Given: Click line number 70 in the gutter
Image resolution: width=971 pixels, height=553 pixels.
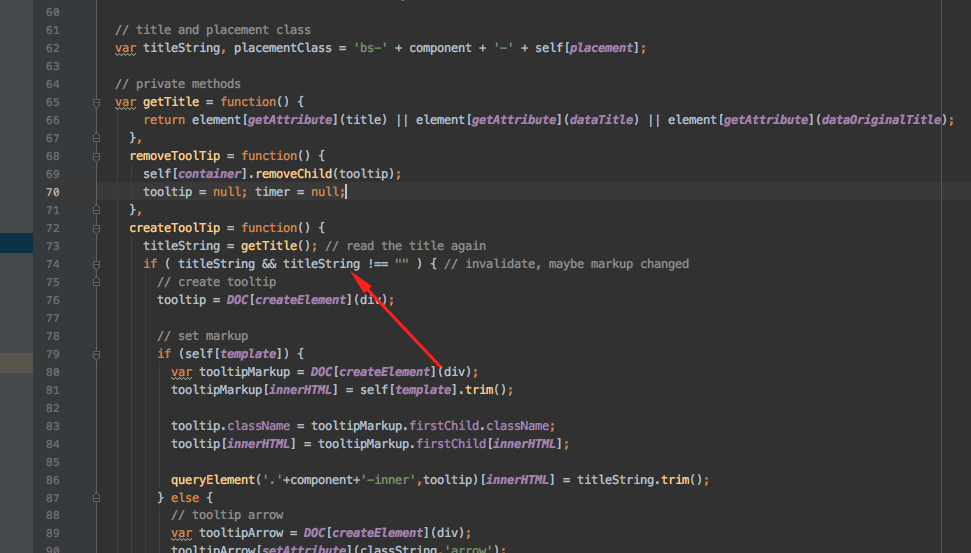Looking at the screenshot, I should 53,192.
